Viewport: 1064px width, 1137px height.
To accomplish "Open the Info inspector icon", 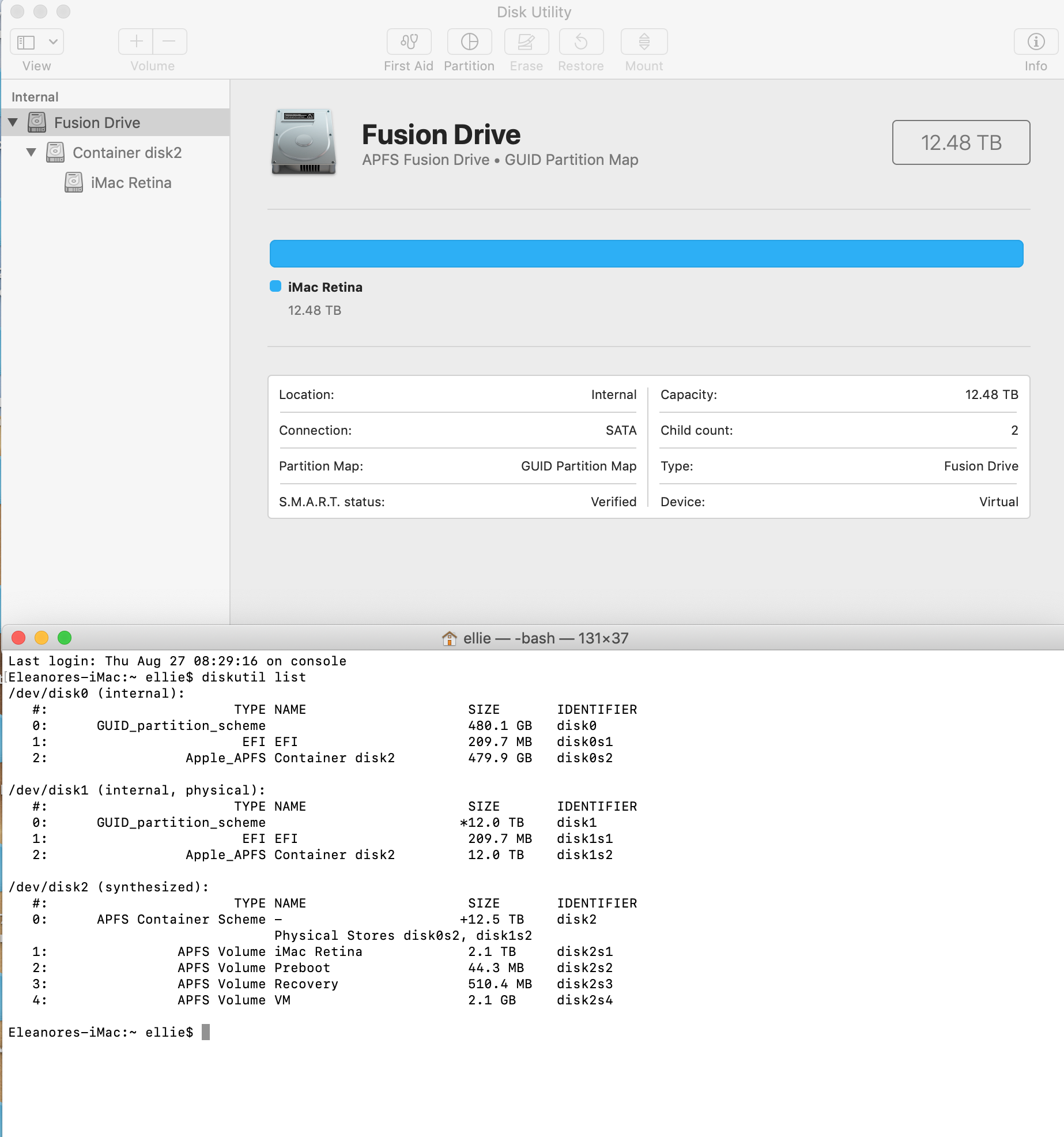I will point(1036,42).
